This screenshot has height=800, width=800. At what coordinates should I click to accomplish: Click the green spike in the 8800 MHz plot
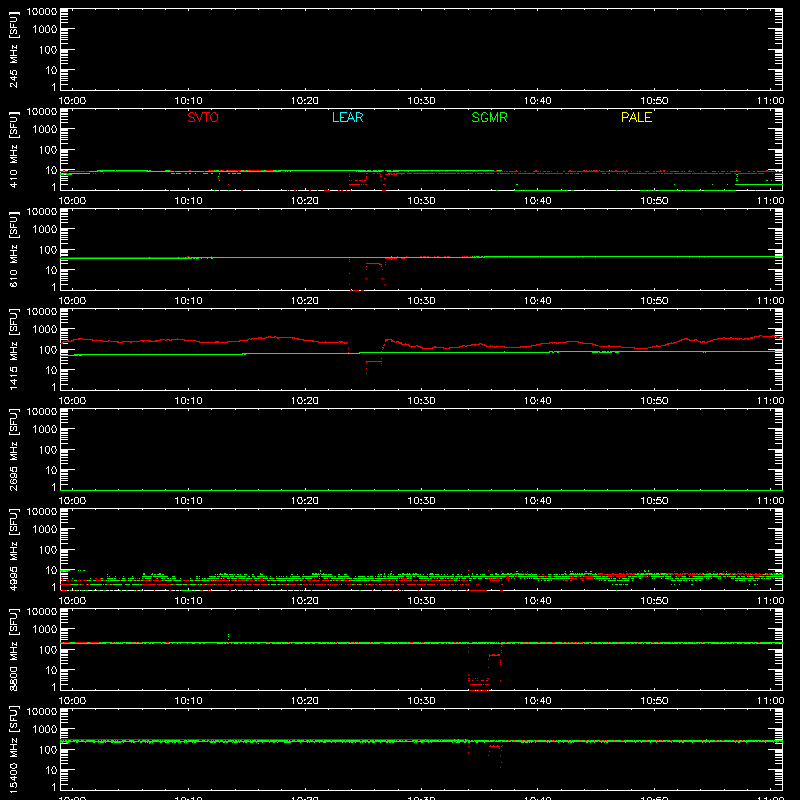(228, 637)
